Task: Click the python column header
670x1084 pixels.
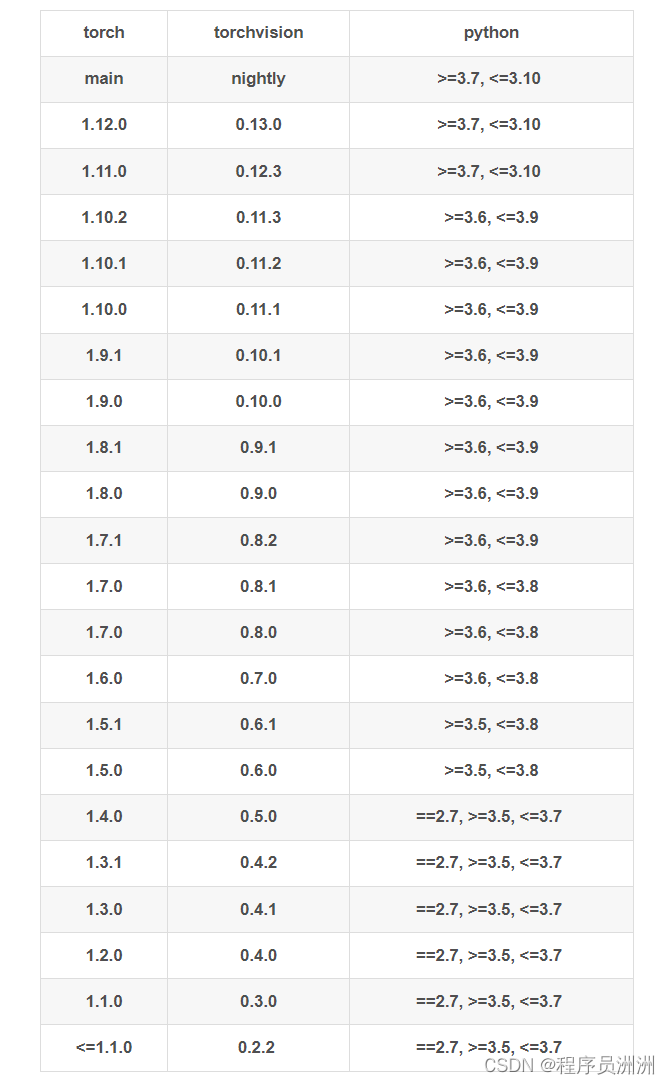Action: point(491,32)
